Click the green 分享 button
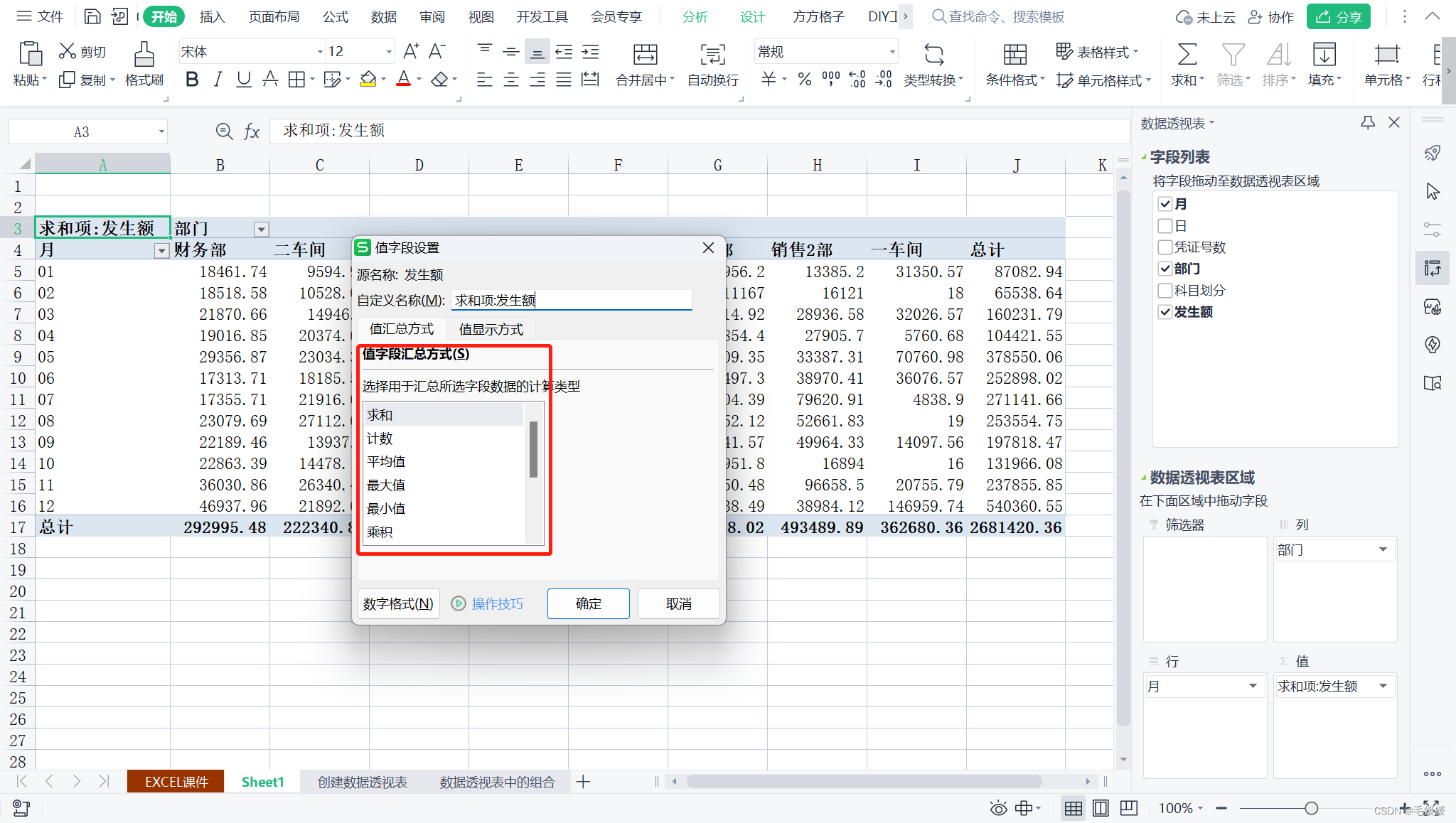The height and width of the screenshot is (823, 1456). point(1338,16)
